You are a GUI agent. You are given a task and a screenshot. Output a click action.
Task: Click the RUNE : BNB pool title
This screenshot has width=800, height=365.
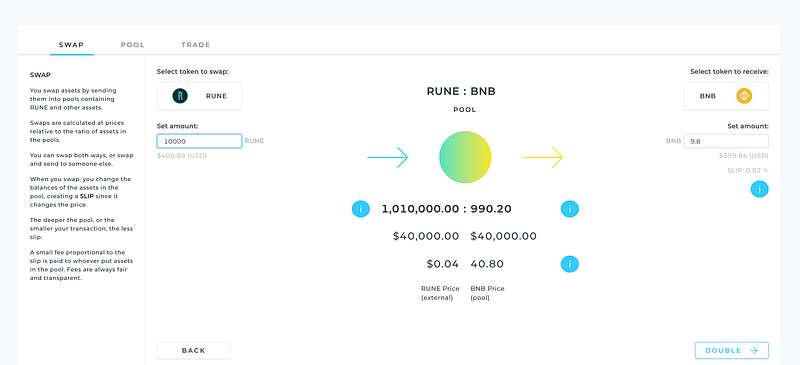(x=461, y=92)
